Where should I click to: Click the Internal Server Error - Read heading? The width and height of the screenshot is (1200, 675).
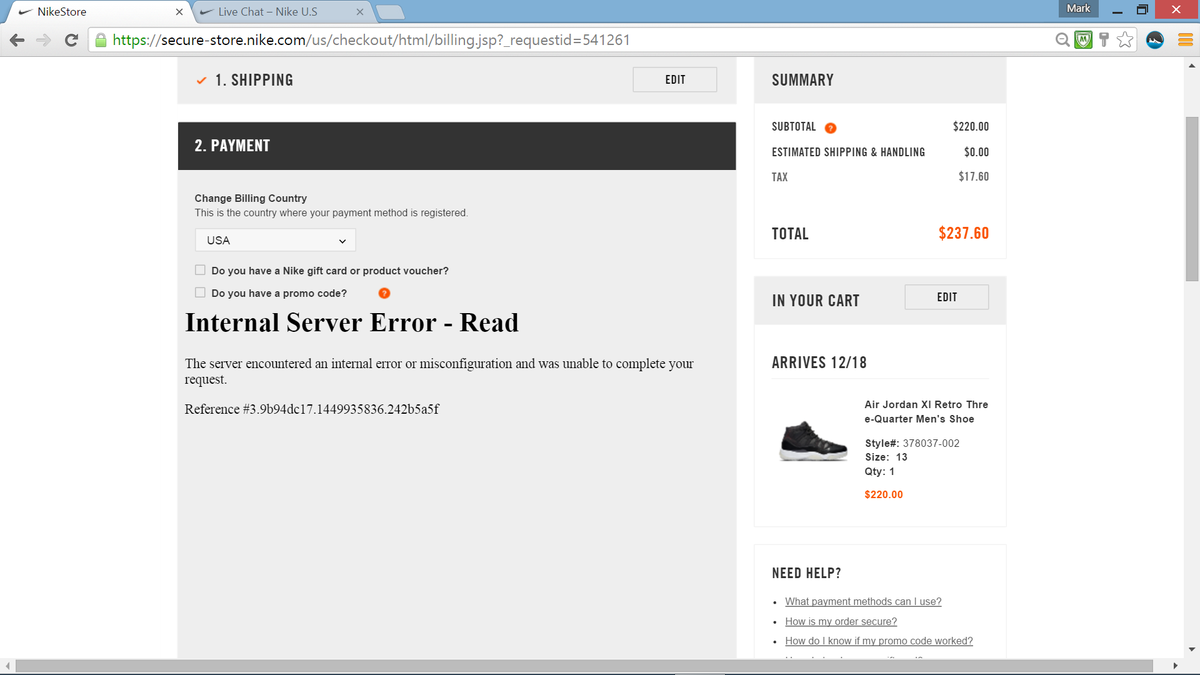point(352,322)
